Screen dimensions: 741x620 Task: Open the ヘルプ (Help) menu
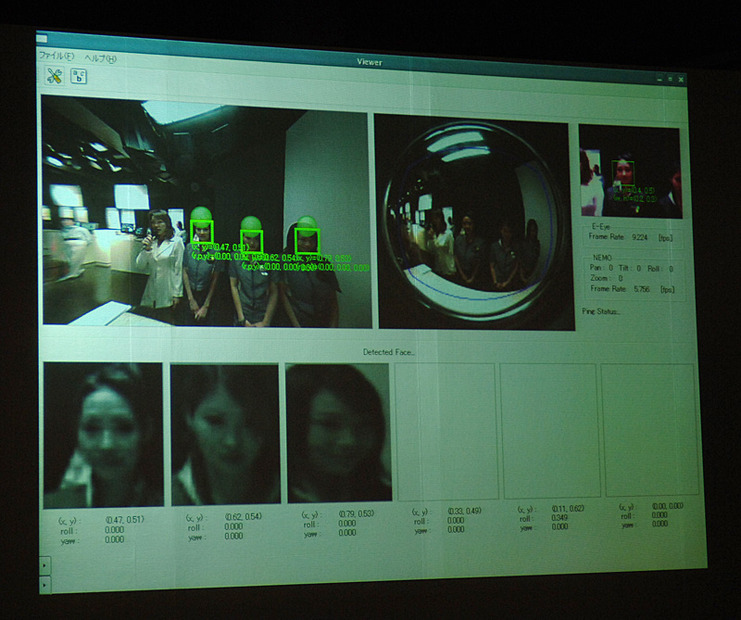tap(100, 58)
